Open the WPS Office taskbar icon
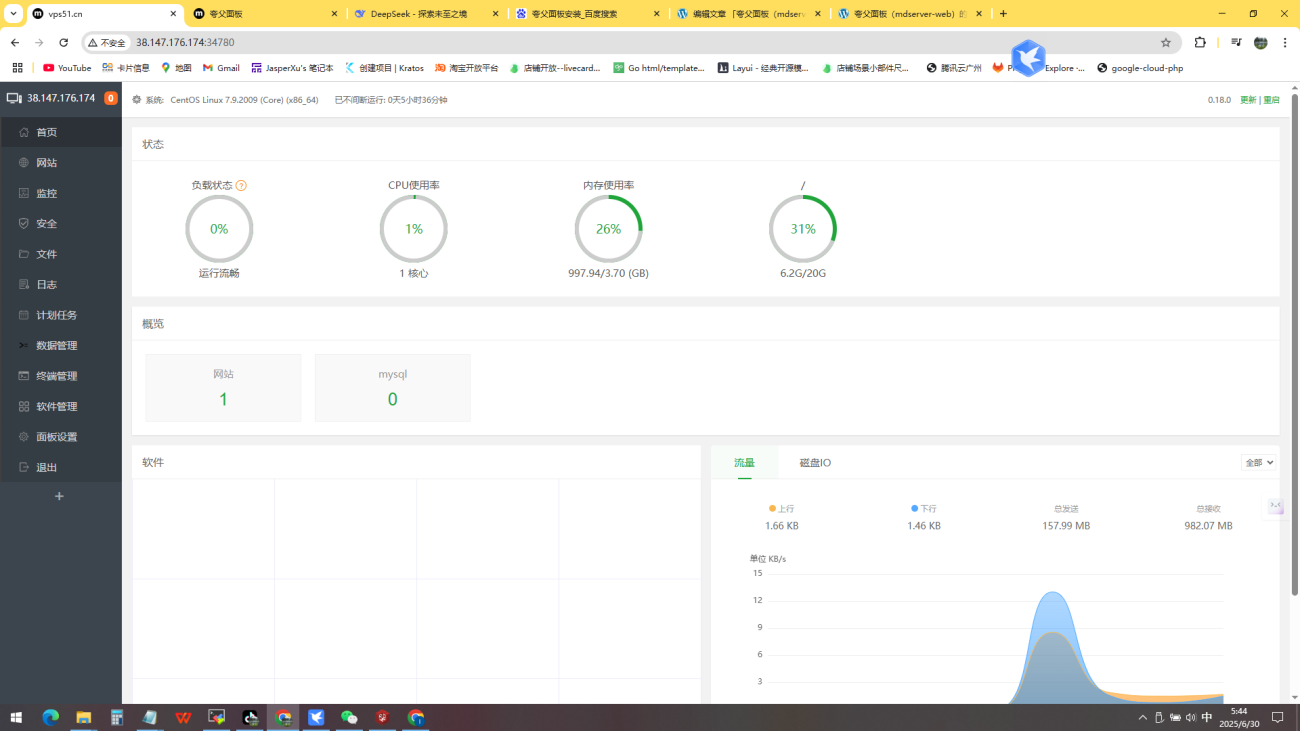Viewport: 1300px width, 731px height. [183, 718]
